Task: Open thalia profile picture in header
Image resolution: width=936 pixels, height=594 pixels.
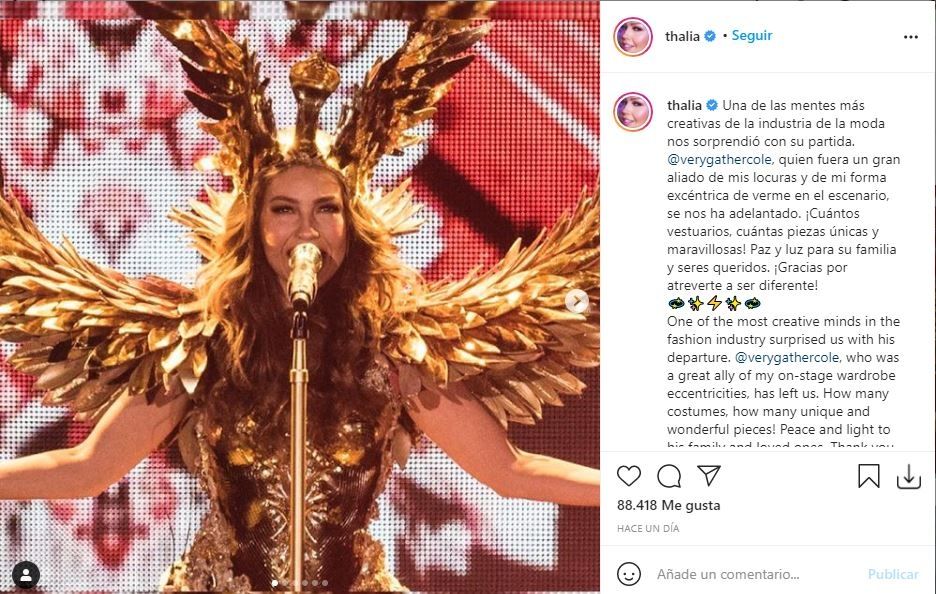Action: [633, 36]
